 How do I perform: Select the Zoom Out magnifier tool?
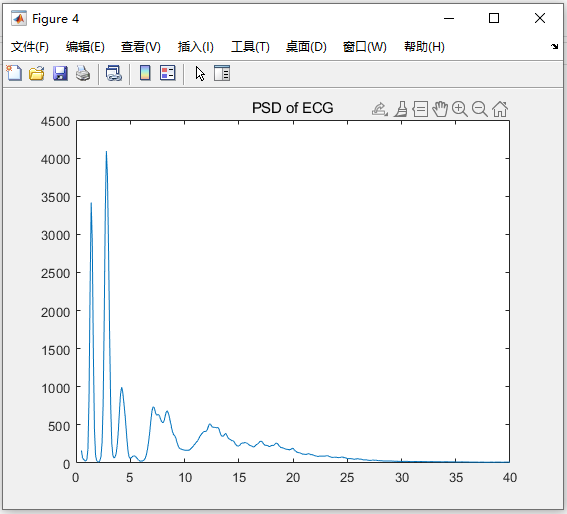pos(480,109)
